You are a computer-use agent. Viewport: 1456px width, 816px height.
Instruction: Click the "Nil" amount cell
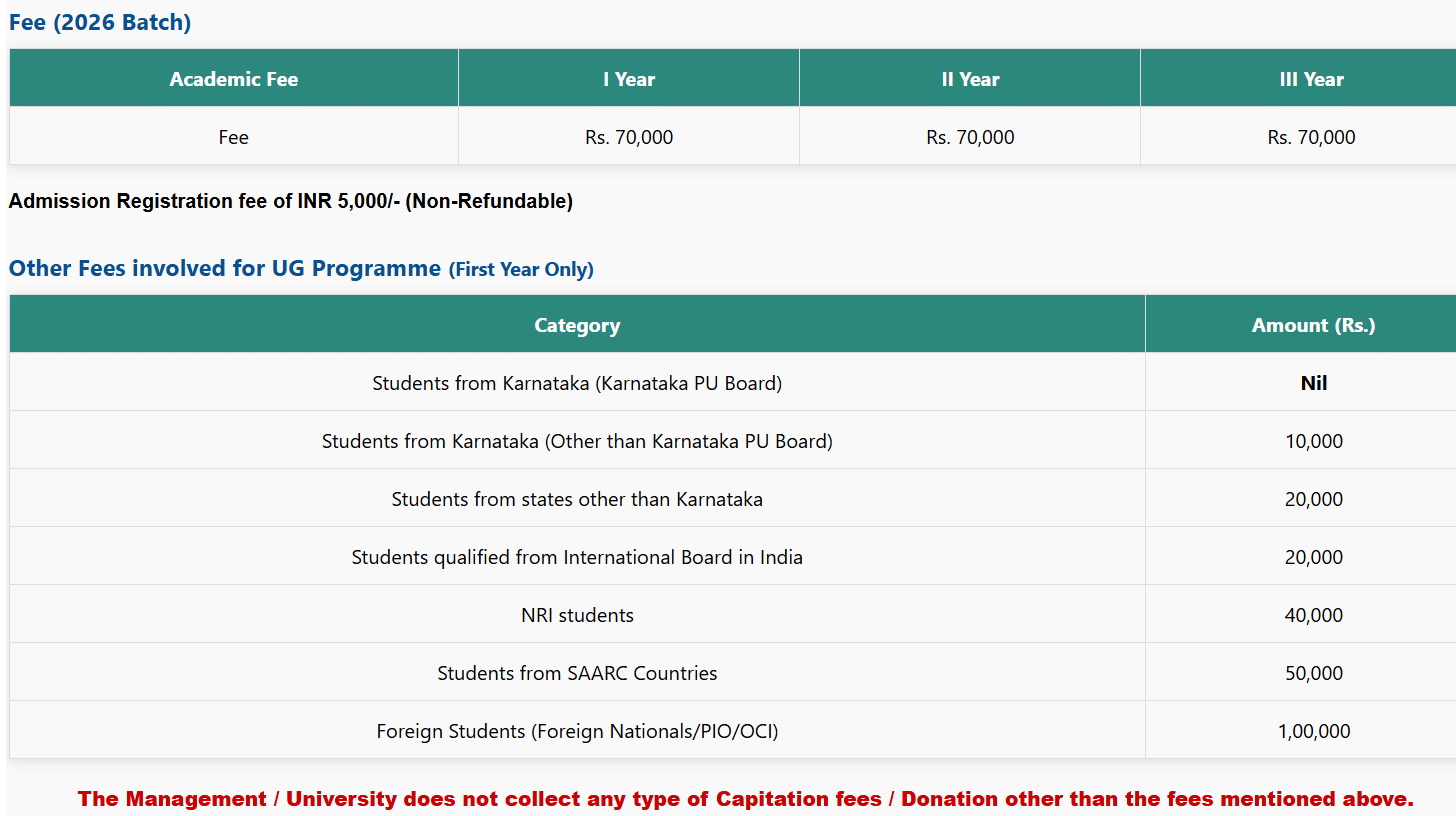point(1313,383)
